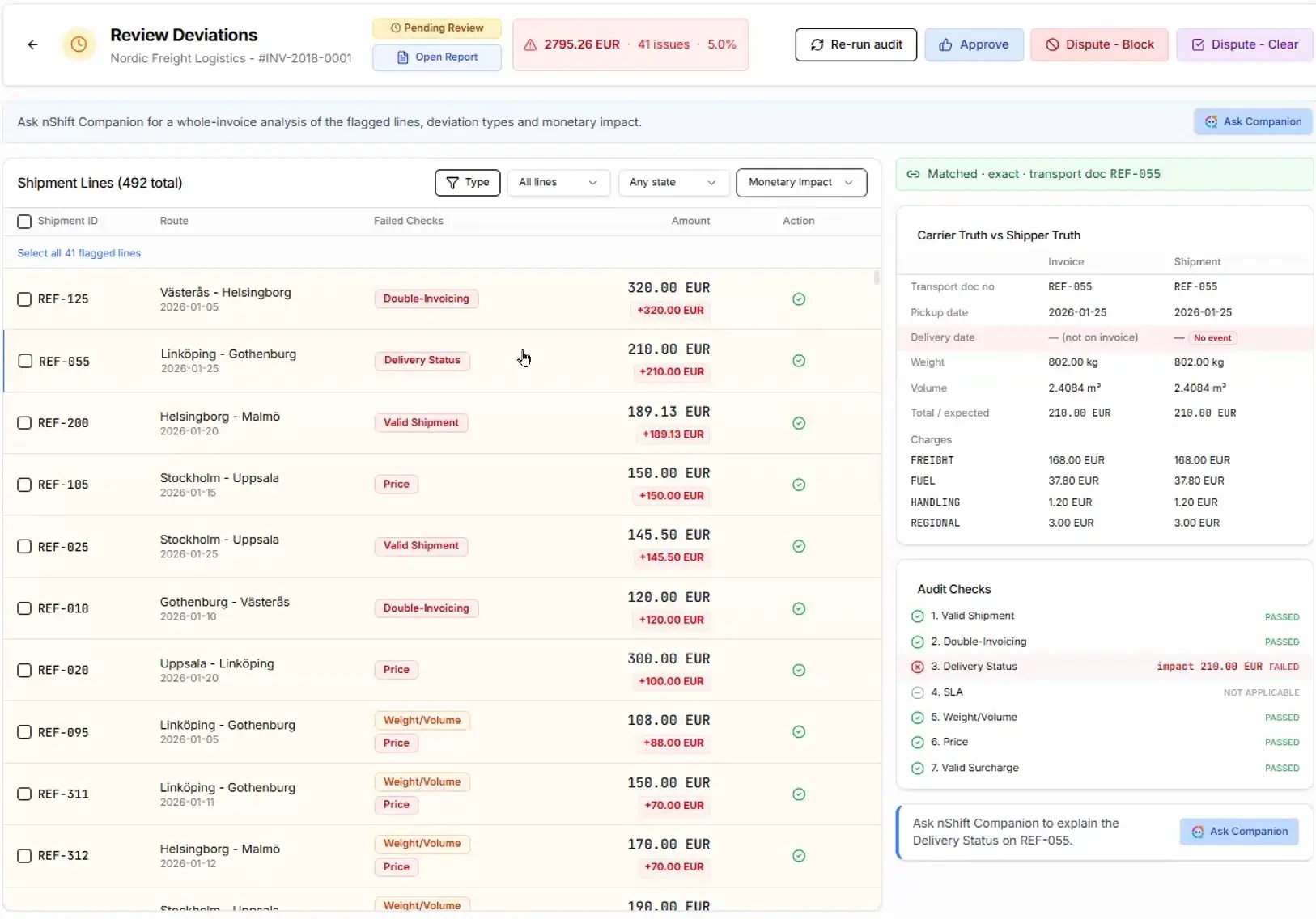Click the impact 210.00 EUR FAILED text
This screenshot has height=919, width=1316.
click(x=1228, y=667)
